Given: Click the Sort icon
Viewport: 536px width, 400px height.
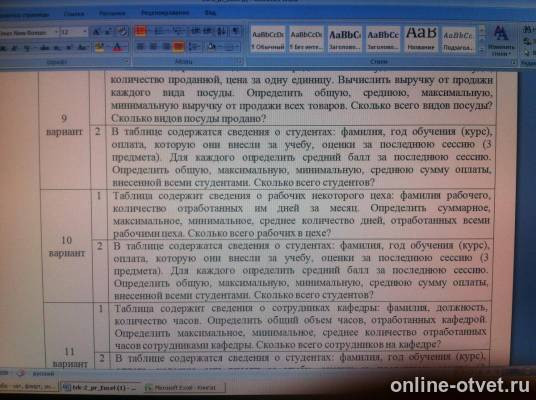Looking at the screenshot, I should (x=221, y=31).
